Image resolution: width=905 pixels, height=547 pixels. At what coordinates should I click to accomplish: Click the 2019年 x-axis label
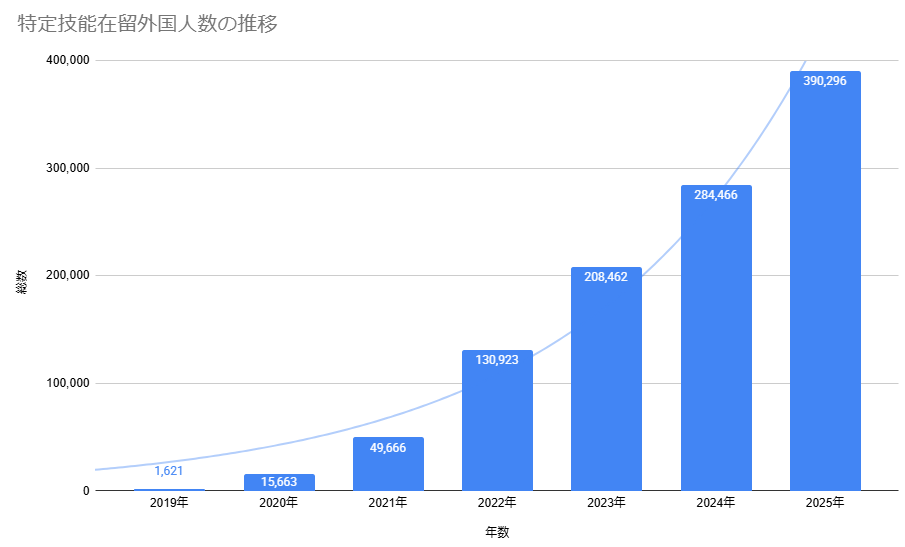tap(169, 503)
